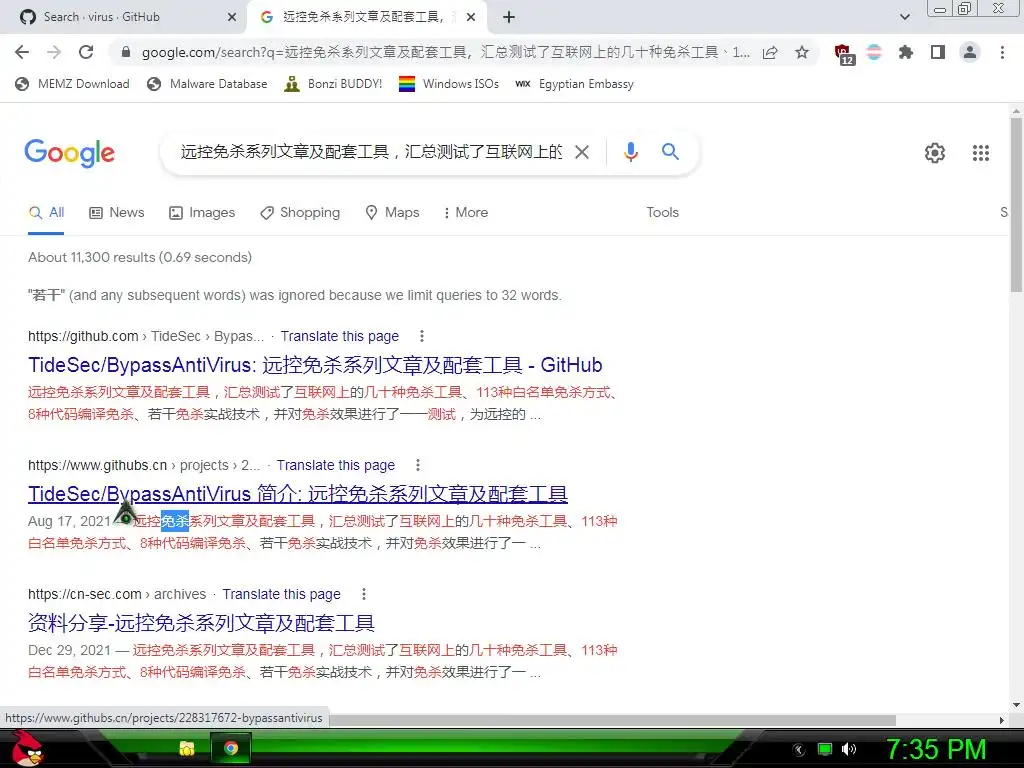The image size is (1024, 768).
Task: Select the All results tab
Action: (46, 212)
